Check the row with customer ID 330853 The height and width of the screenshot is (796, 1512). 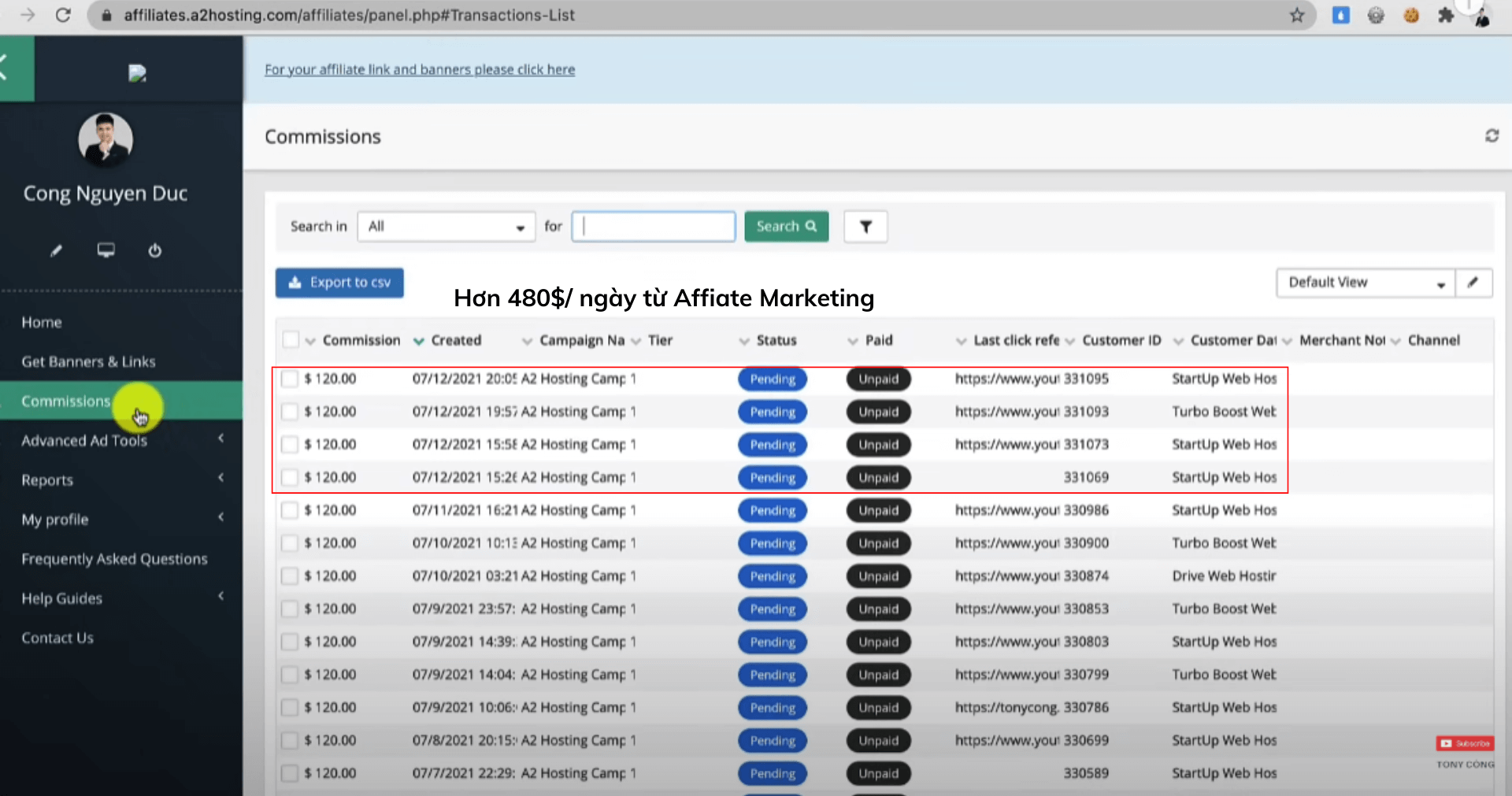point(290,609)
